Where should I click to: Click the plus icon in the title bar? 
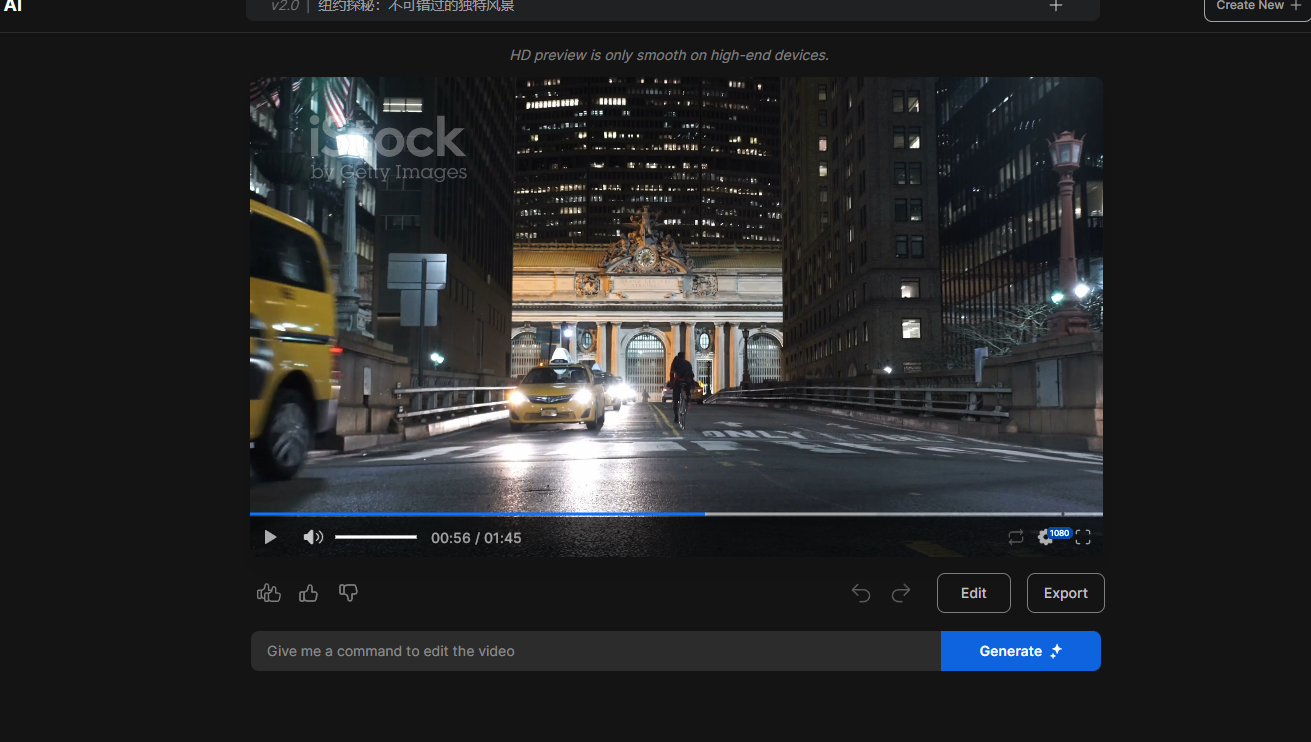point(1056,6)
